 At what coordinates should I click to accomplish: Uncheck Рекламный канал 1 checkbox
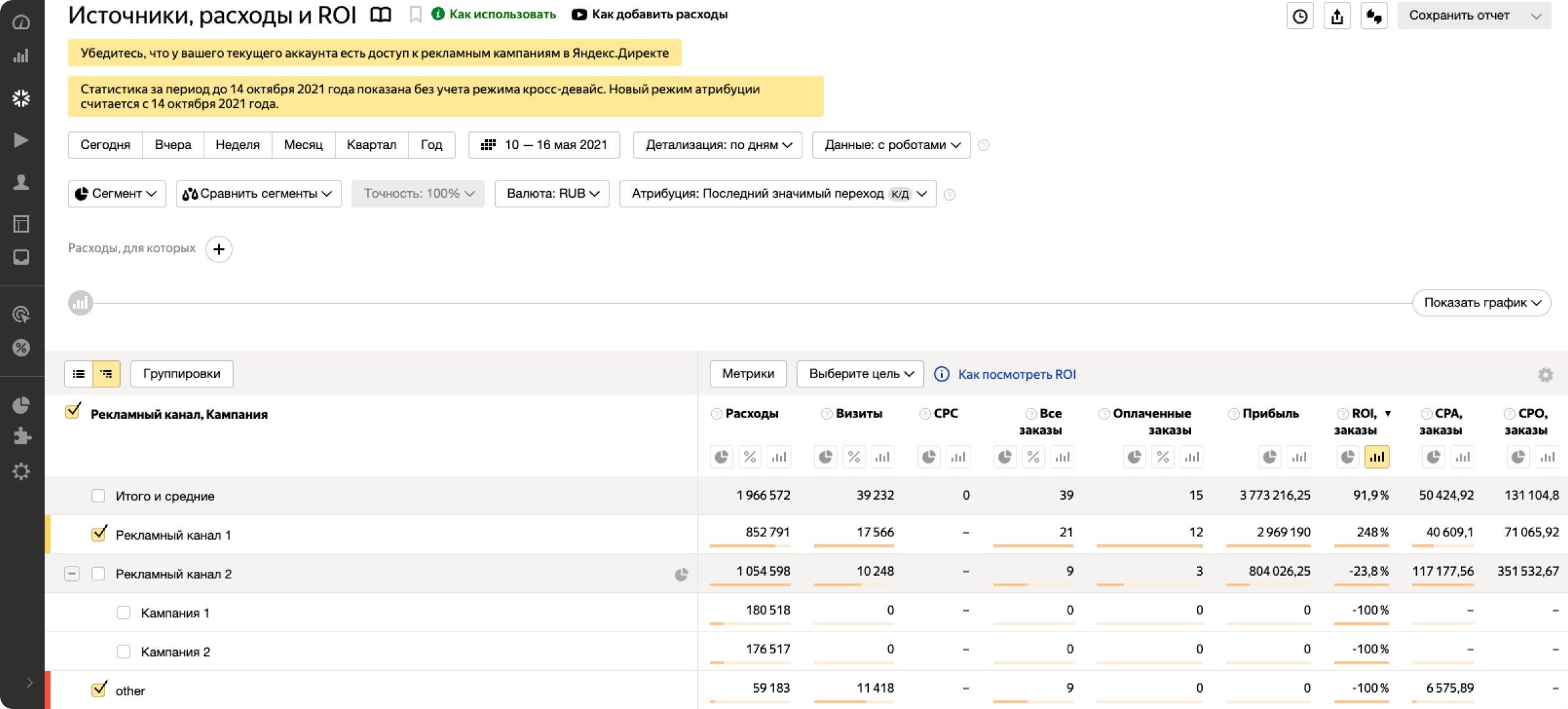point(99,534)
